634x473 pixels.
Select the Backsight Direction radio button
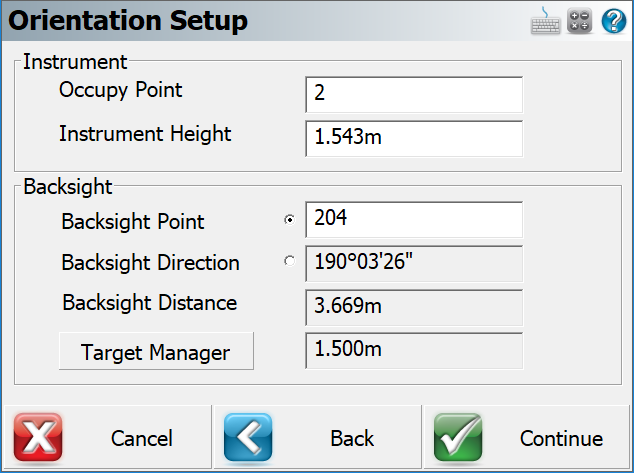click(x=289, y=261)
